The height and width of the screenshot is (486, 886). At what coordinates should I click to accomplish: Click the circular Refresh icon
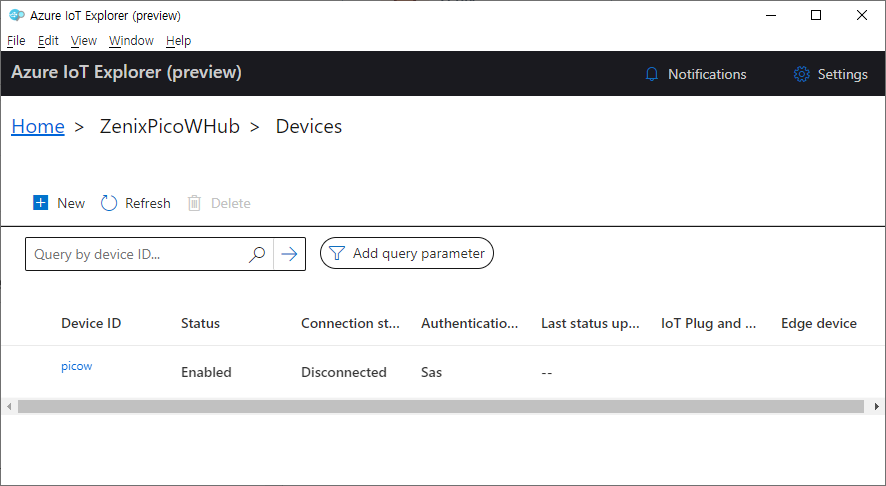[x=108, y=203]
